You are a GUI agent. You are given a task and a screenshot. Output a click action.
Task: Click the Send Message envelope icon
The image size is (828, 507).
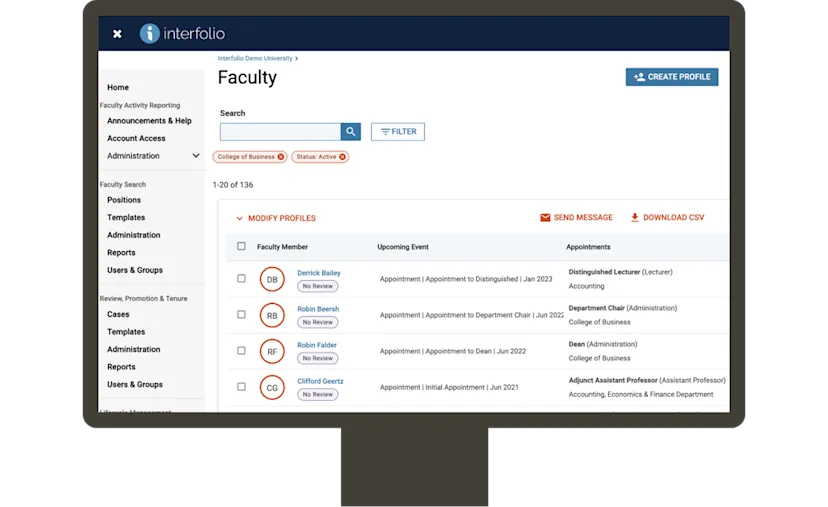pos(545,218)
